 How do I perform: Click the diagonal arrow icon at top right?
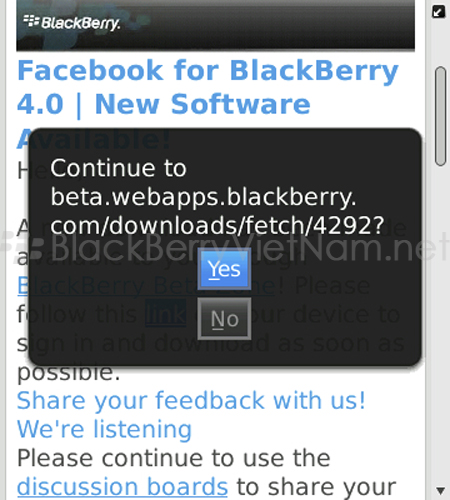click(x=438, y=12)
